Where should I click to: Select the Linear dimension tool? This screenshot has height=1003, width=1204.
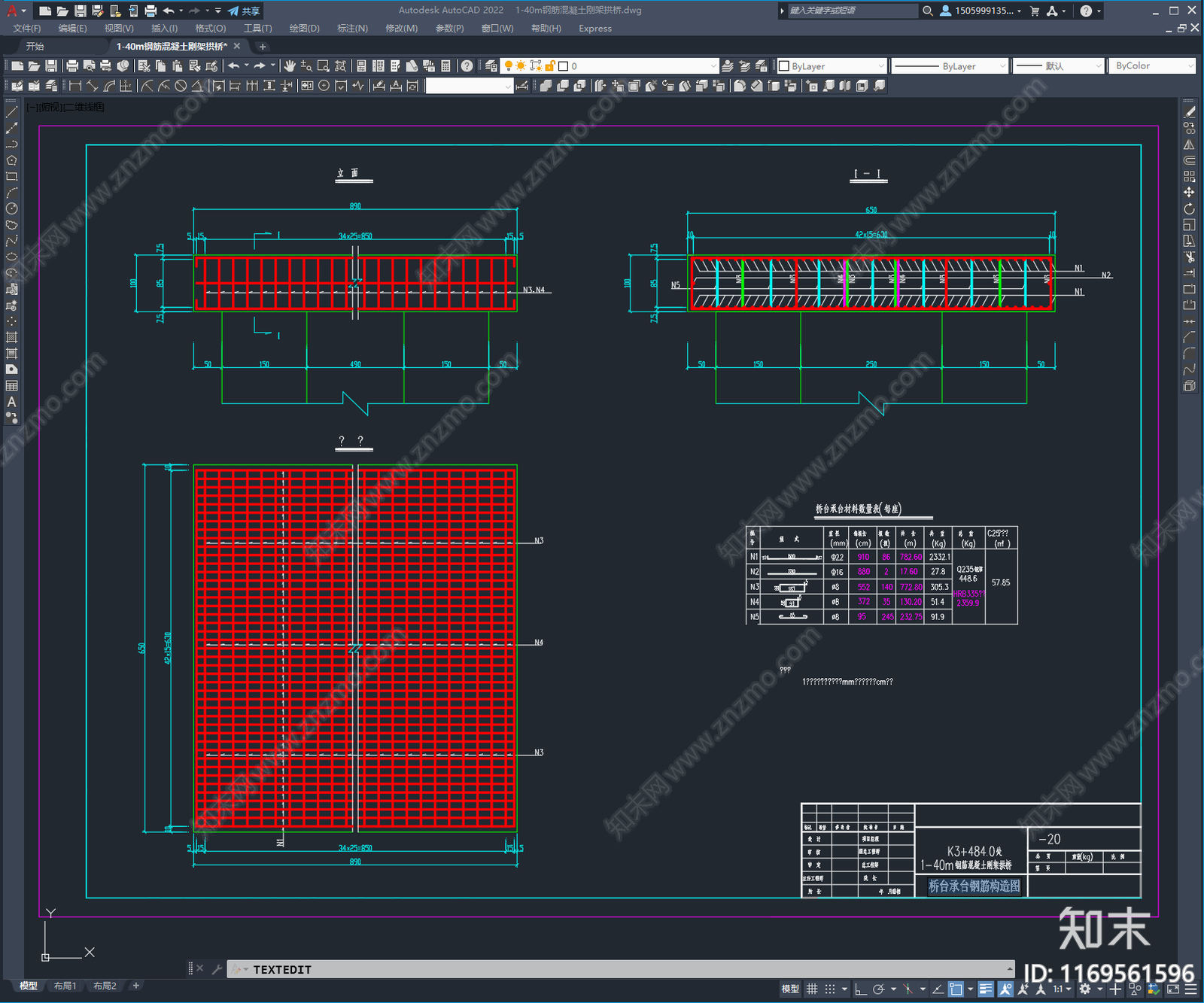click(x=75, y=86)
